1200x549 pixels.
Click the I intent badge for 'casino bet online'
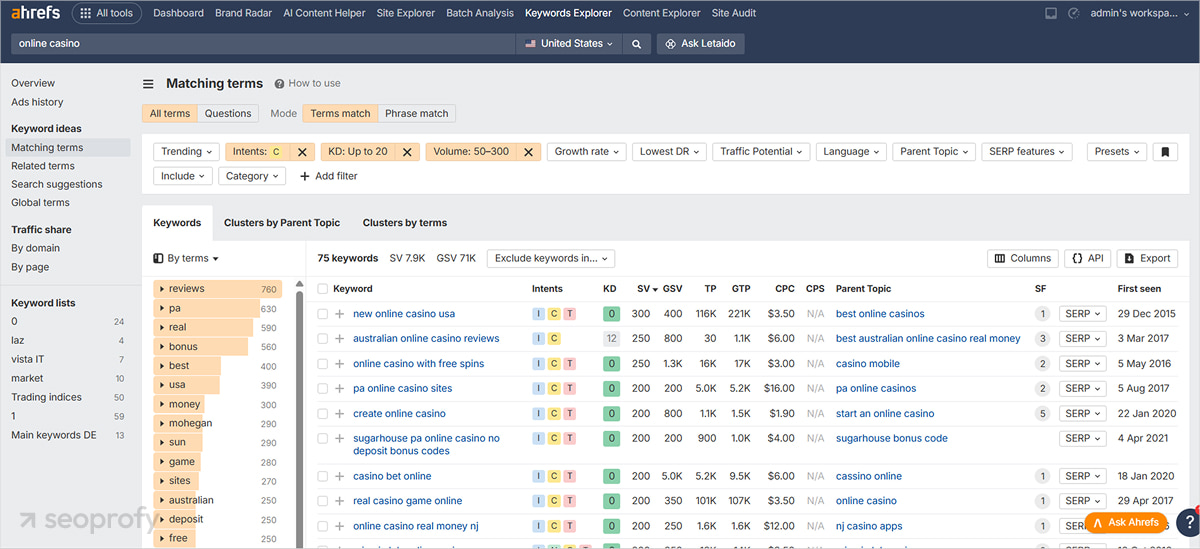[539, 477]
